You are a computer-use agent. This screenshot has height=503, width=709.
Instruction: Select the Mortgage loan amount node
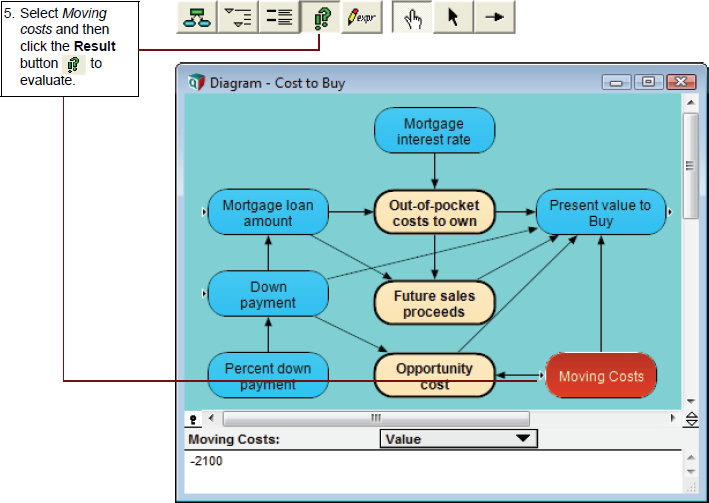click(x=268, y=213)
